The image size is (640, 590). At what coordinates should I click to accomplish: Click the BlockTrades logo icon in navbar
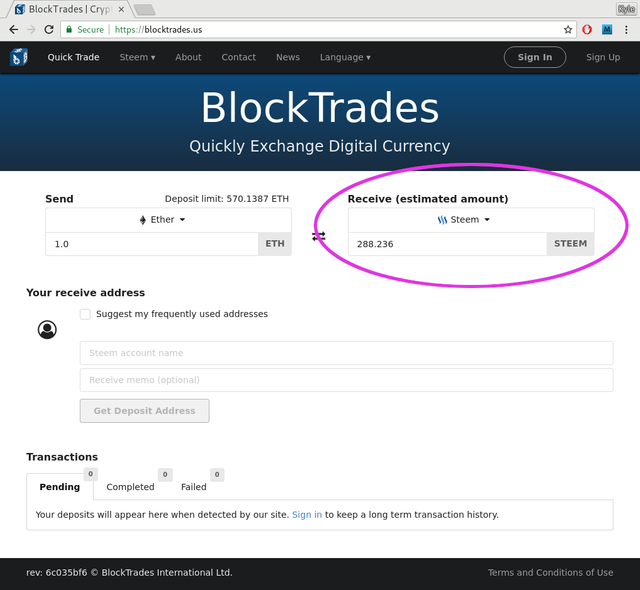[x=19, y=57]
